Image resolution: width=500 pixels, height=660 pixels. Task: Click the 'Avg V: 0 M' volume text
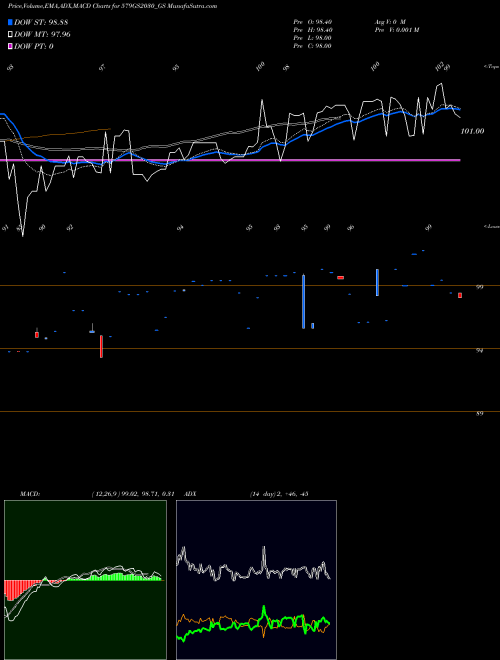[x=391, y=22]
